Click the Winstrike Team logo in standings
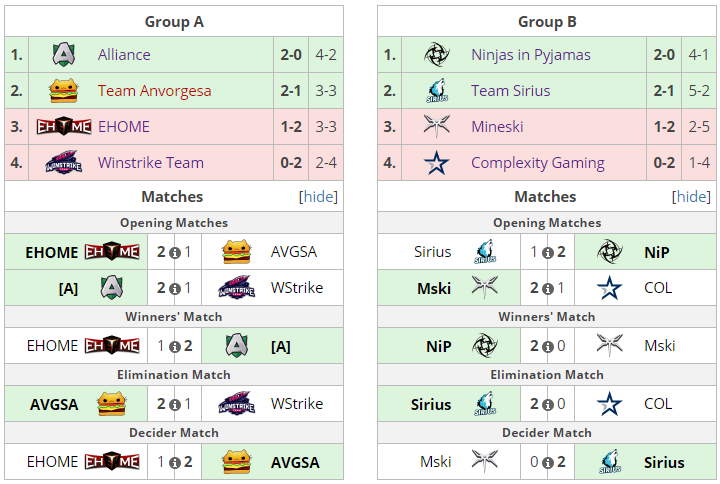Screen dimensions: 720x484 coord(64,162)
